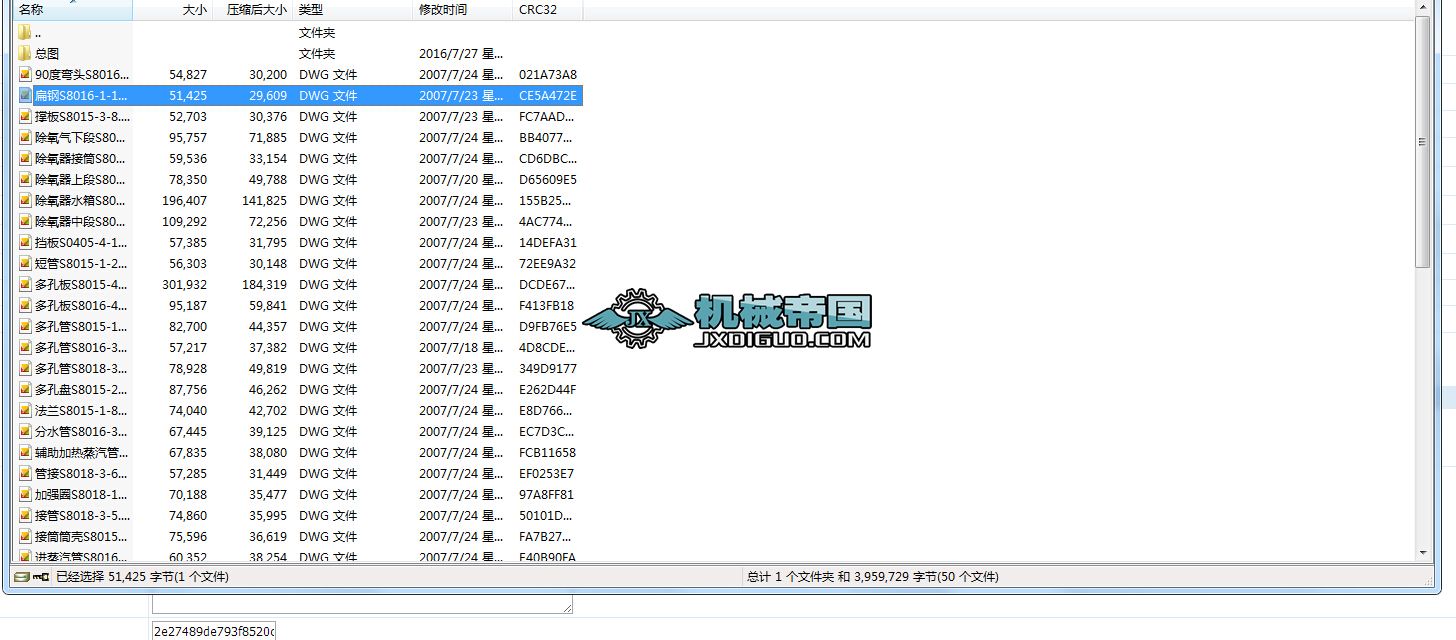Sort by the CRC32 column header
Image resolution: width=1456 pixels, height=640 pixels.
coord(548,10)
